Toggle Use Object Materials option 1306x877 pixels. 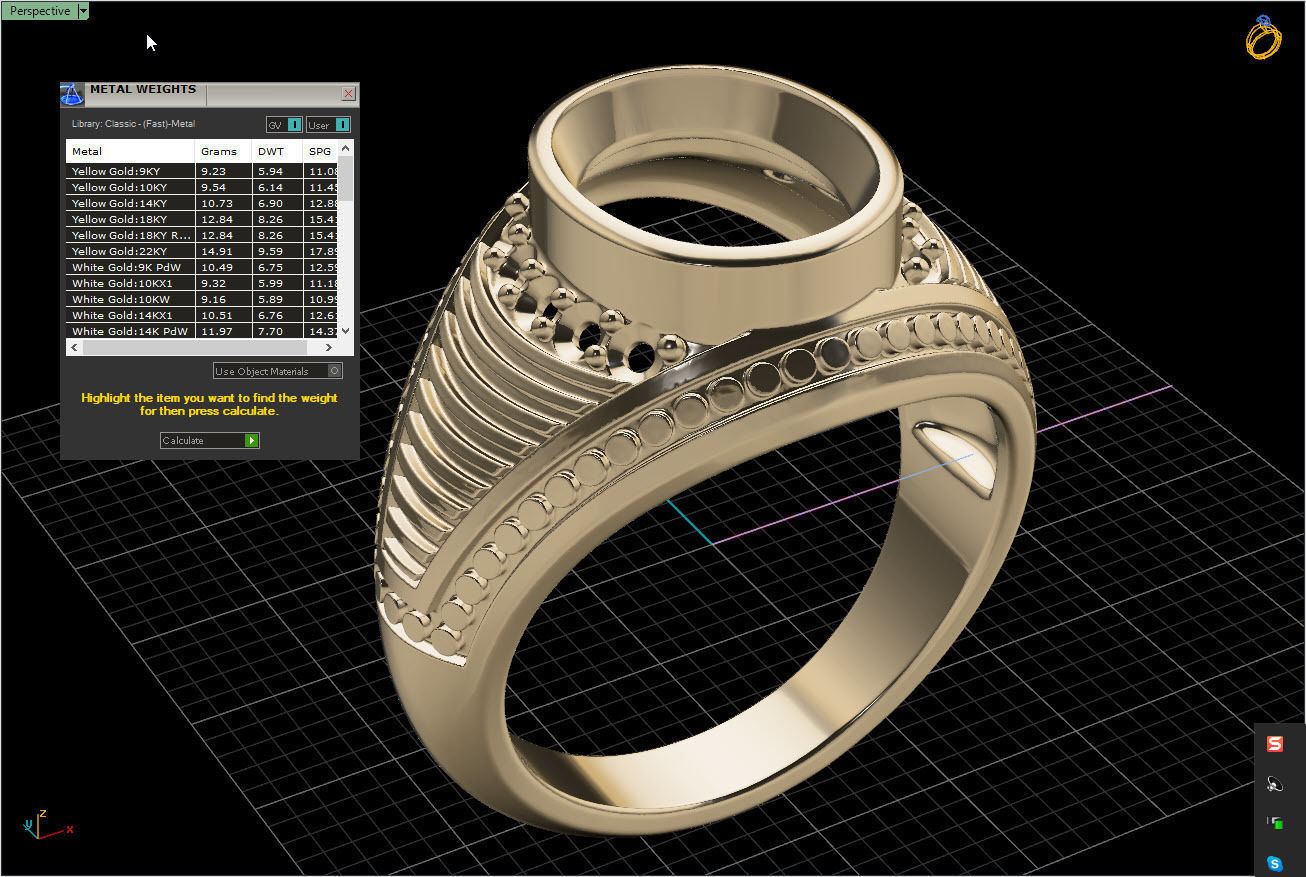tap(278, 371)
